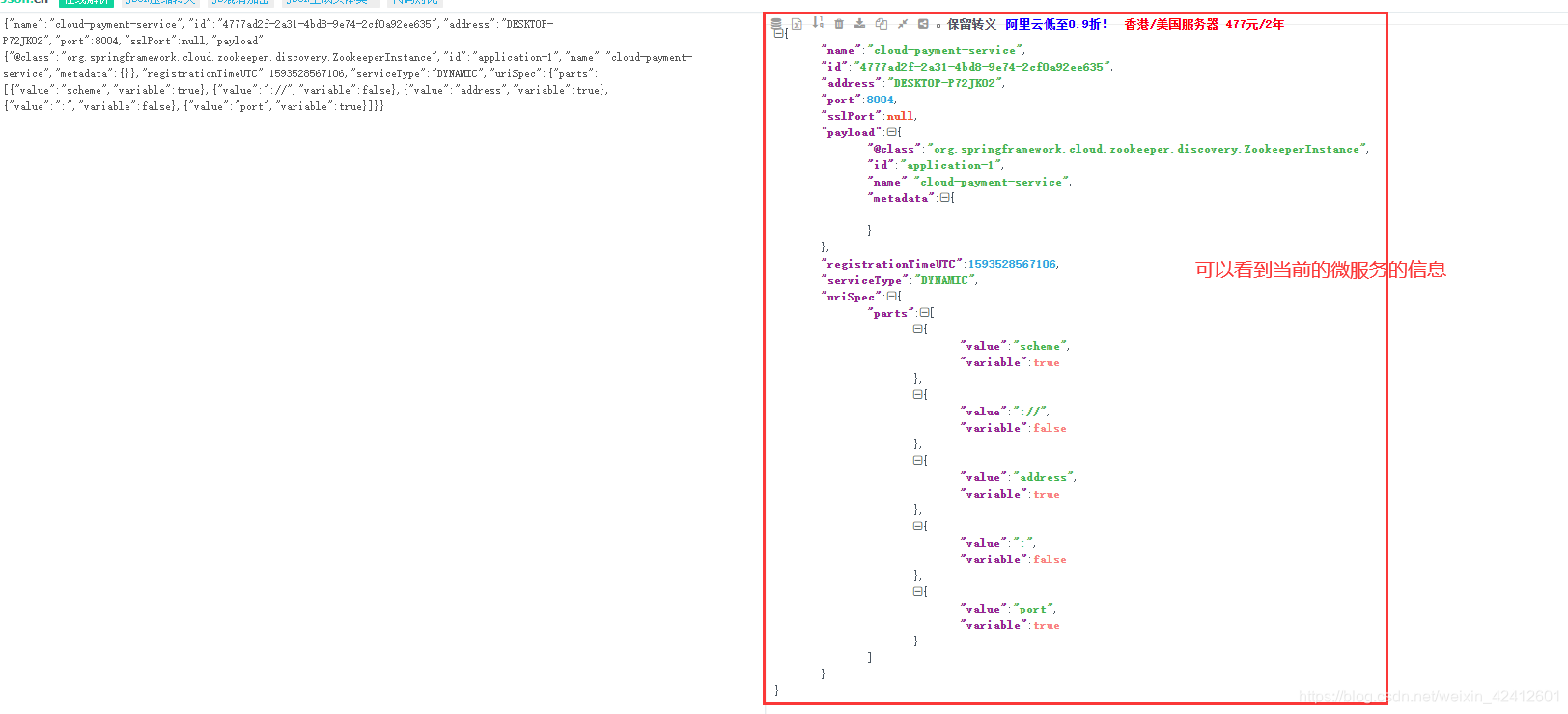
Task: Collapse the "payload" node
Action: tap(891, 132)
